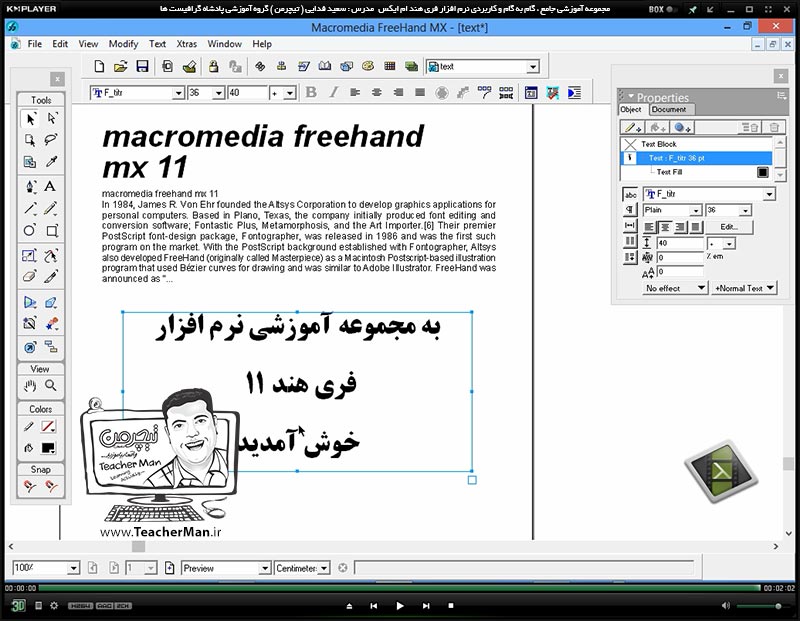Open the Centimeters units dropdown
This screenshot has height=621, width=800.
pyautogui.click(x=323, y=568)
